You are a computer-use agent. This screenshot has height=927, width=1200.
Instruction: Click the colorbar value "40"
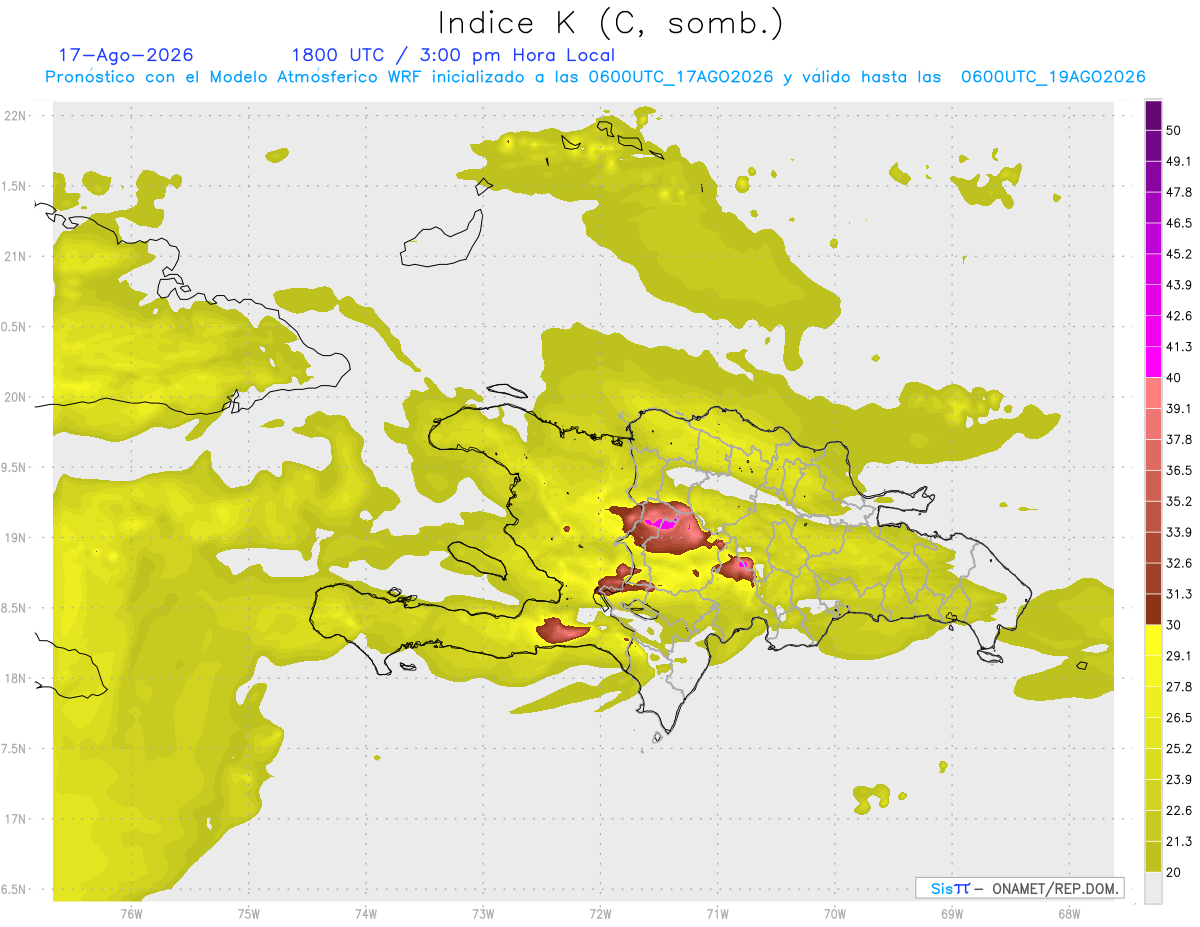1174,378
